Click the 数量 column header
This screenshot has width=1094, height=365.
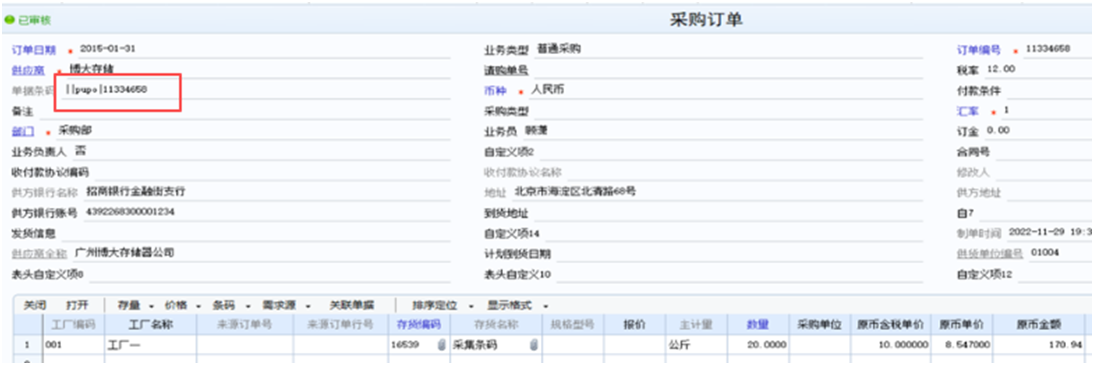tap(757, 325)
